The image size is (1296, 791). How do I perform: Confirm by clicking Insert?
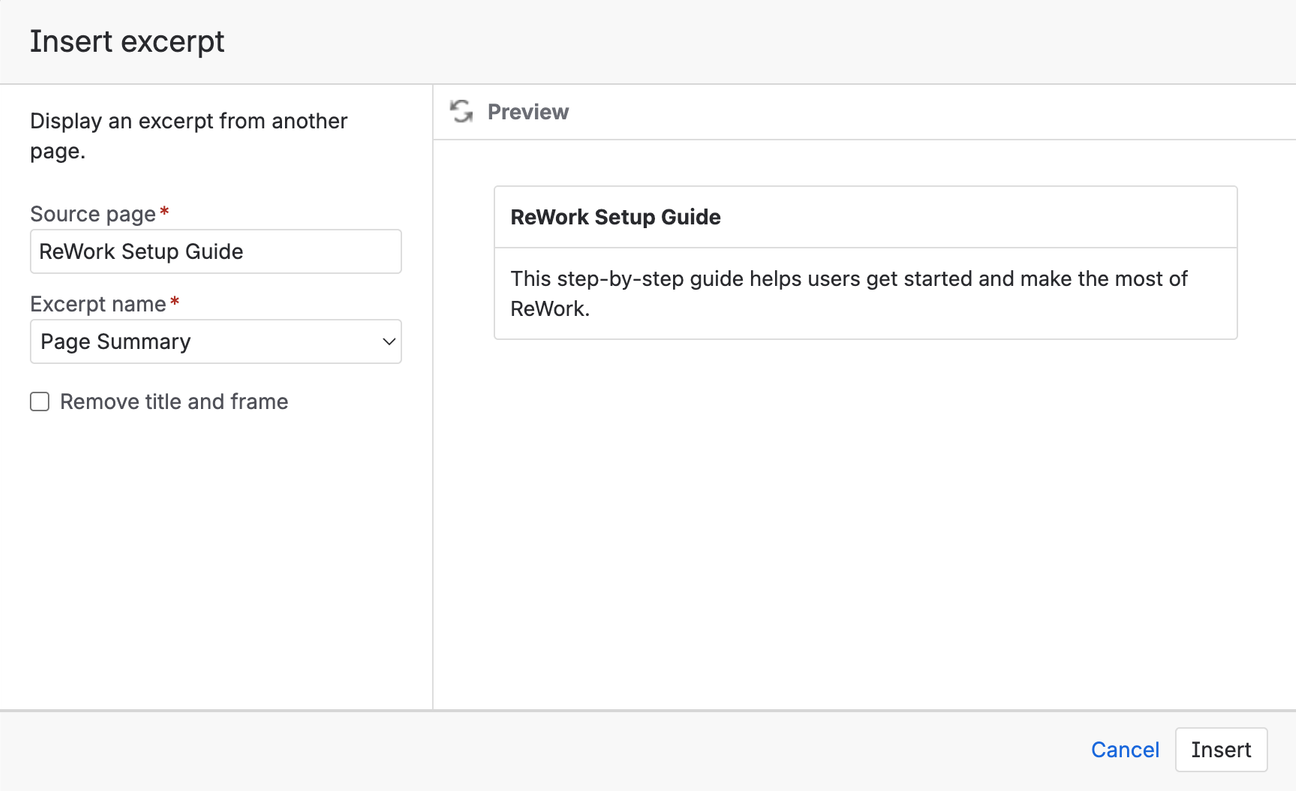tap(1221, 749)
